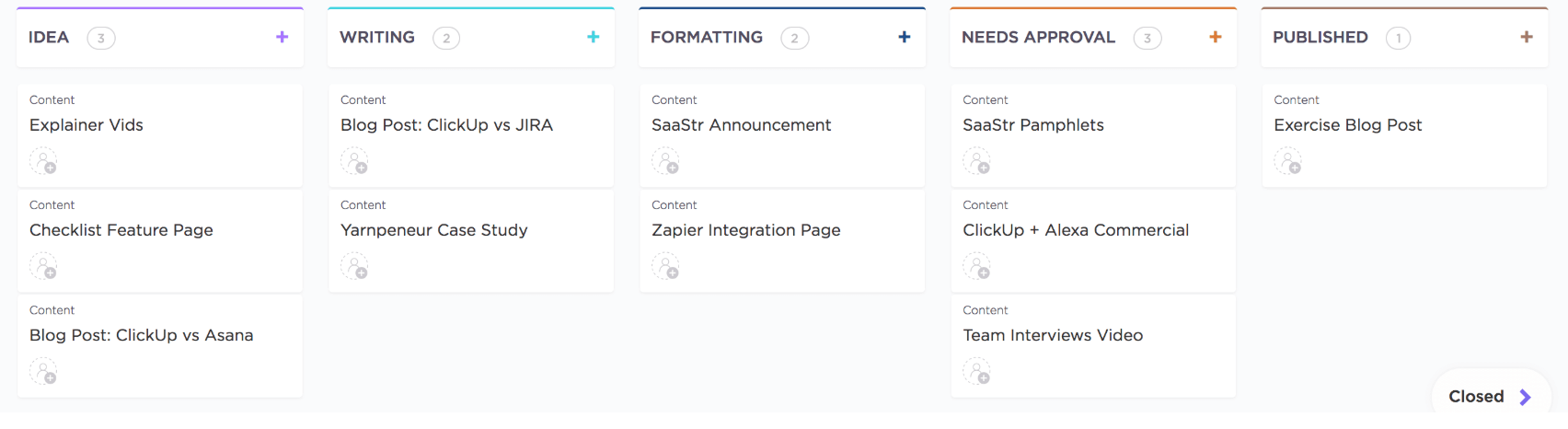
Task: Assign a user to Explainer Vids
Action: click(43, 161)
